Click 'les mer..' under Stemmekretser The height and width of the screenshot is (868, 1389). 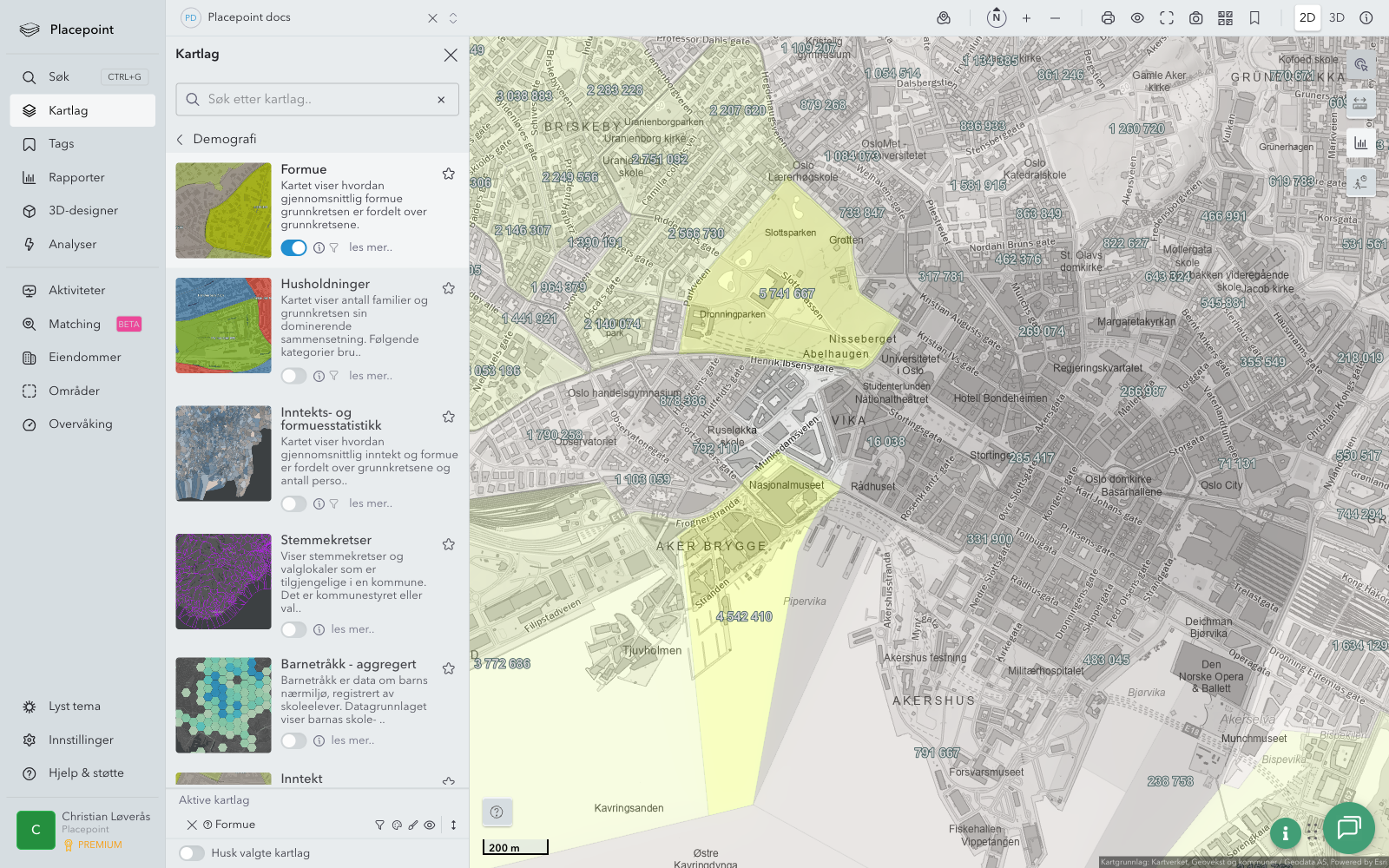click(352, 629)
